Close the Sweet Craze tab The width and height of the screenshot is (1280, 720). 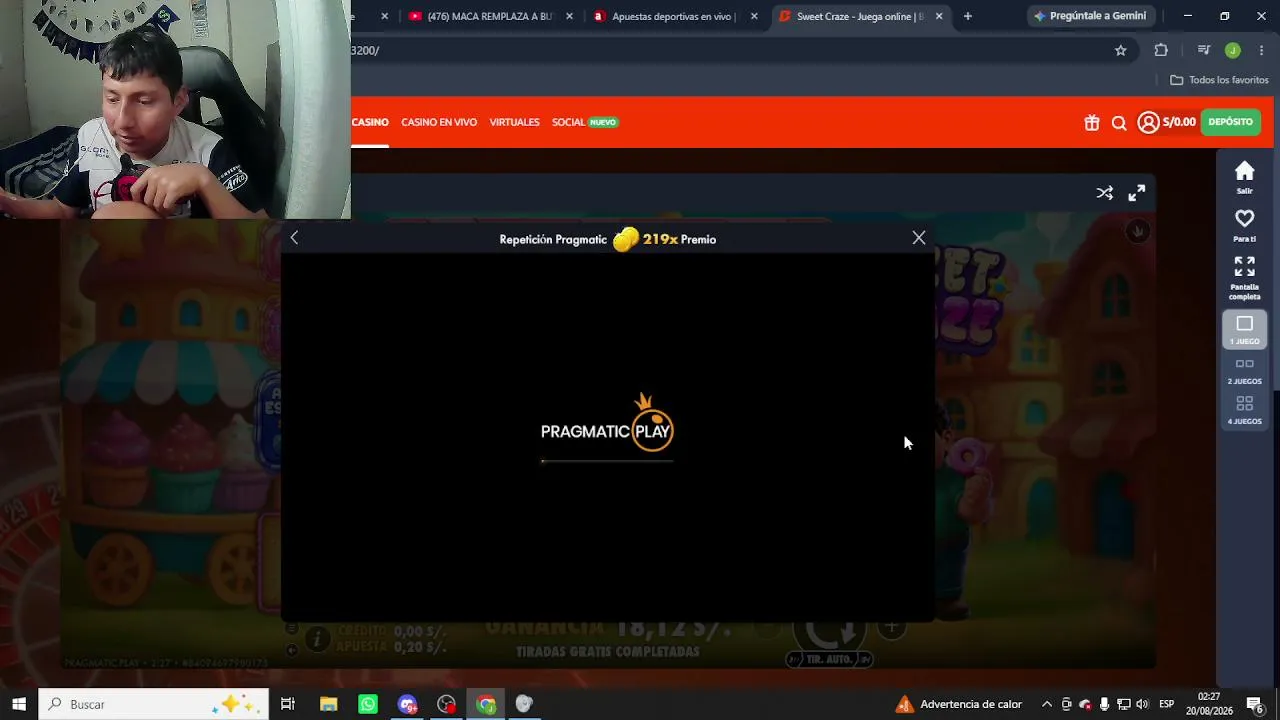tap(939, 16)
